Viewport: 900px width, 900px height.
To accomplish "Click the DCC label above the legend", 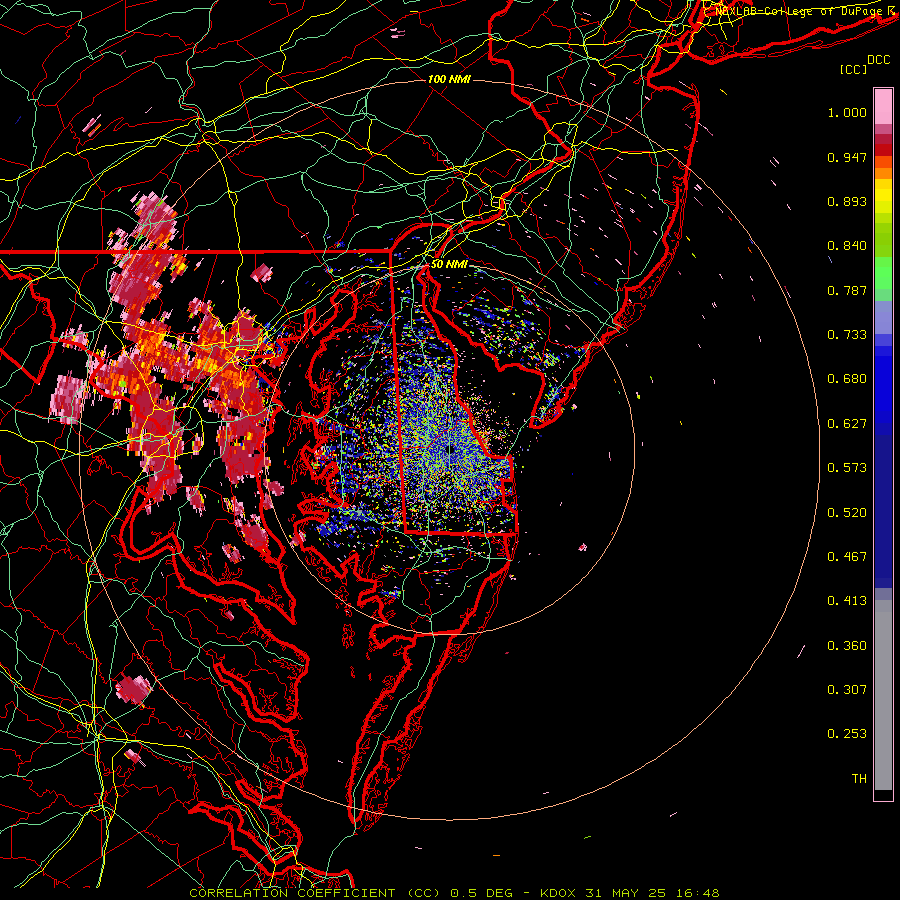I will point(879,60).
